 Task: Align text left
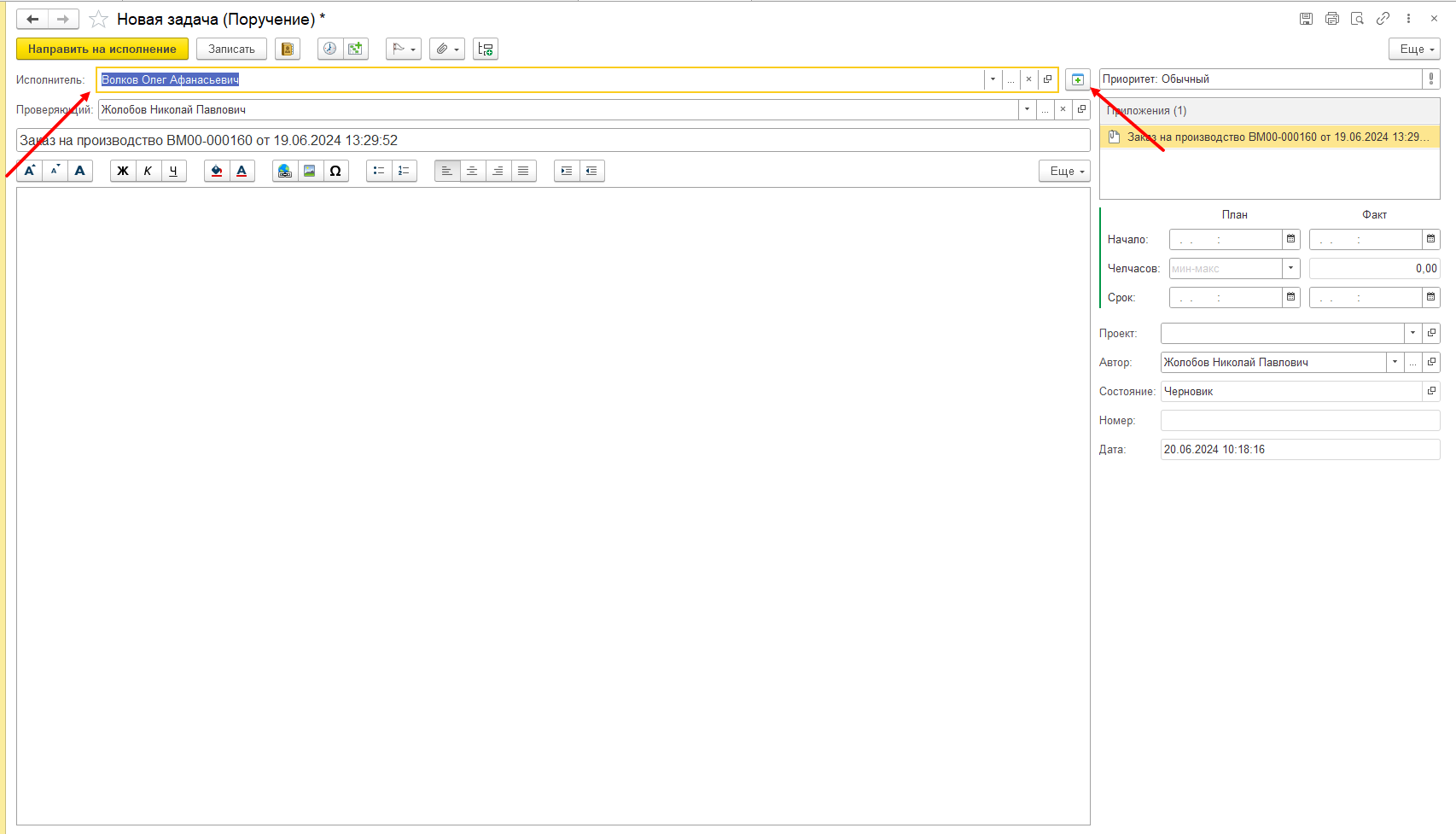coord(447,171)
